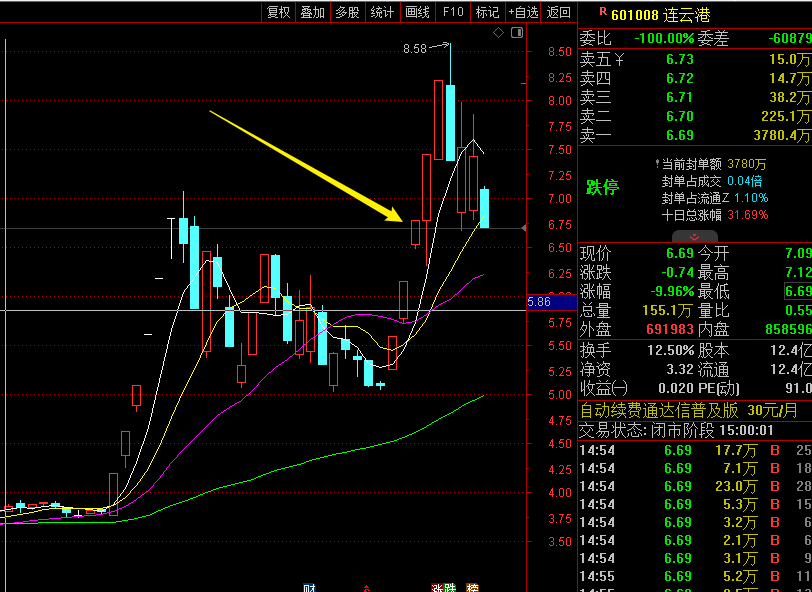Add stock via +自选 button
812x592 pixels.
pyautogui.click(x=523, y=12)
